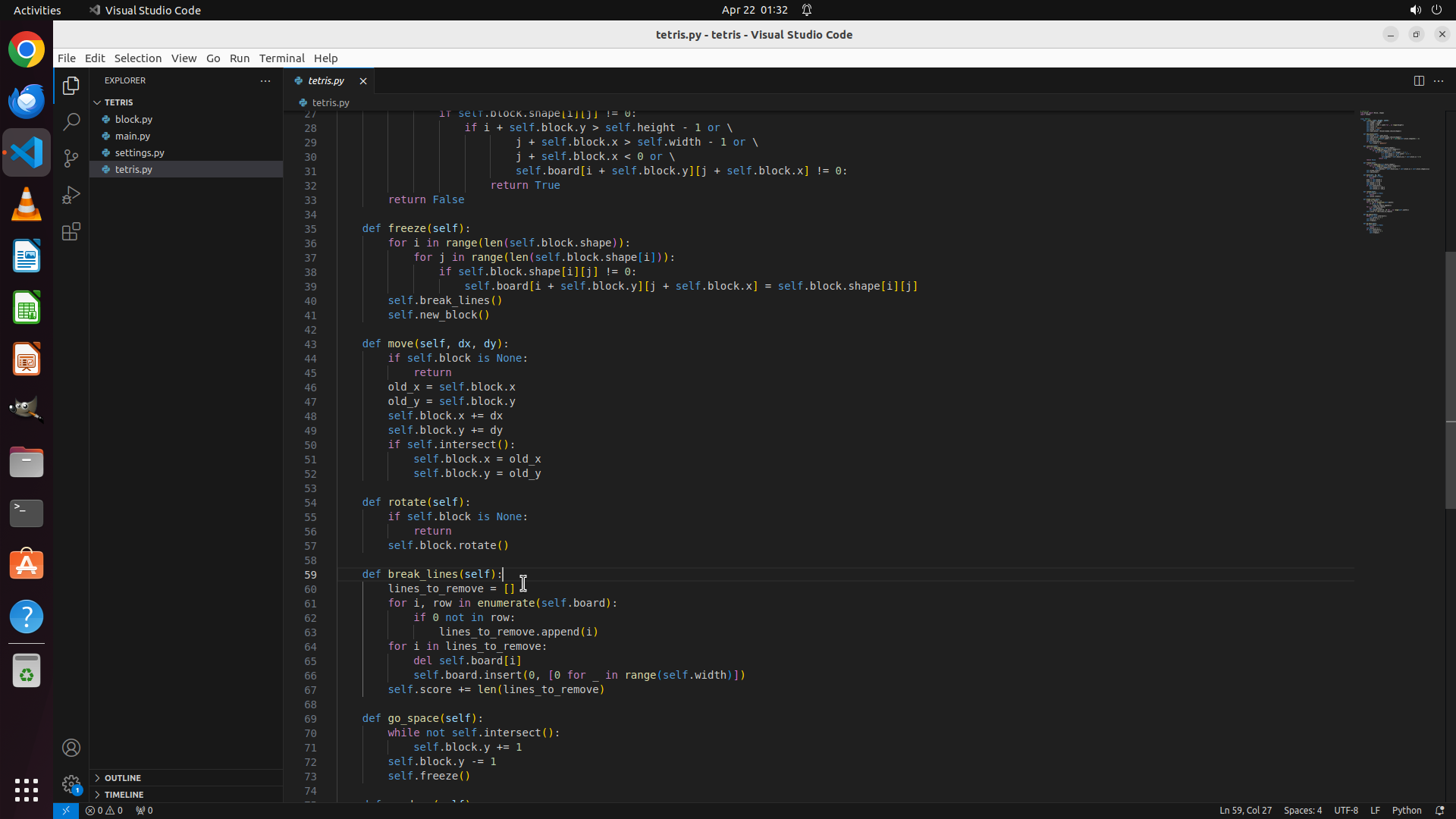The image size is (1456, 819).
Task: Open settings.py in the Explorer
Action: pyautogui.click(x=140, y=152)
